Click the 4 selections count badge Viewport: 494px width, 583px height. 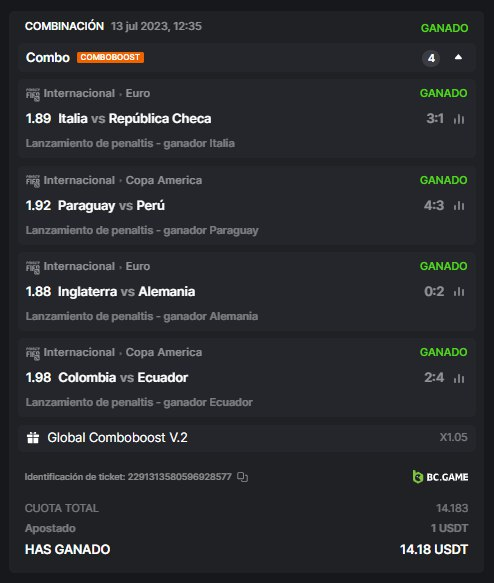pos(431,58)
